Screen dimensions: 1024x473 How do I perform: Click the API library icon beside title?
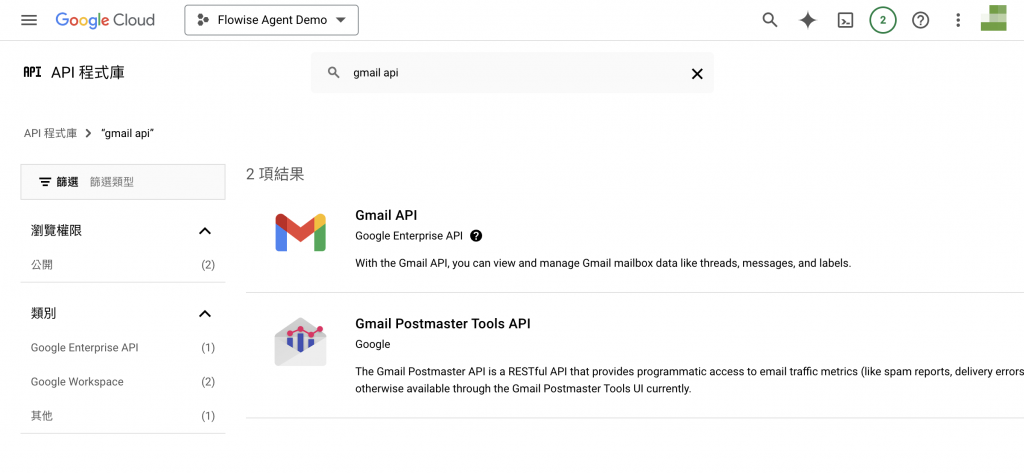[x=32, y=72]
